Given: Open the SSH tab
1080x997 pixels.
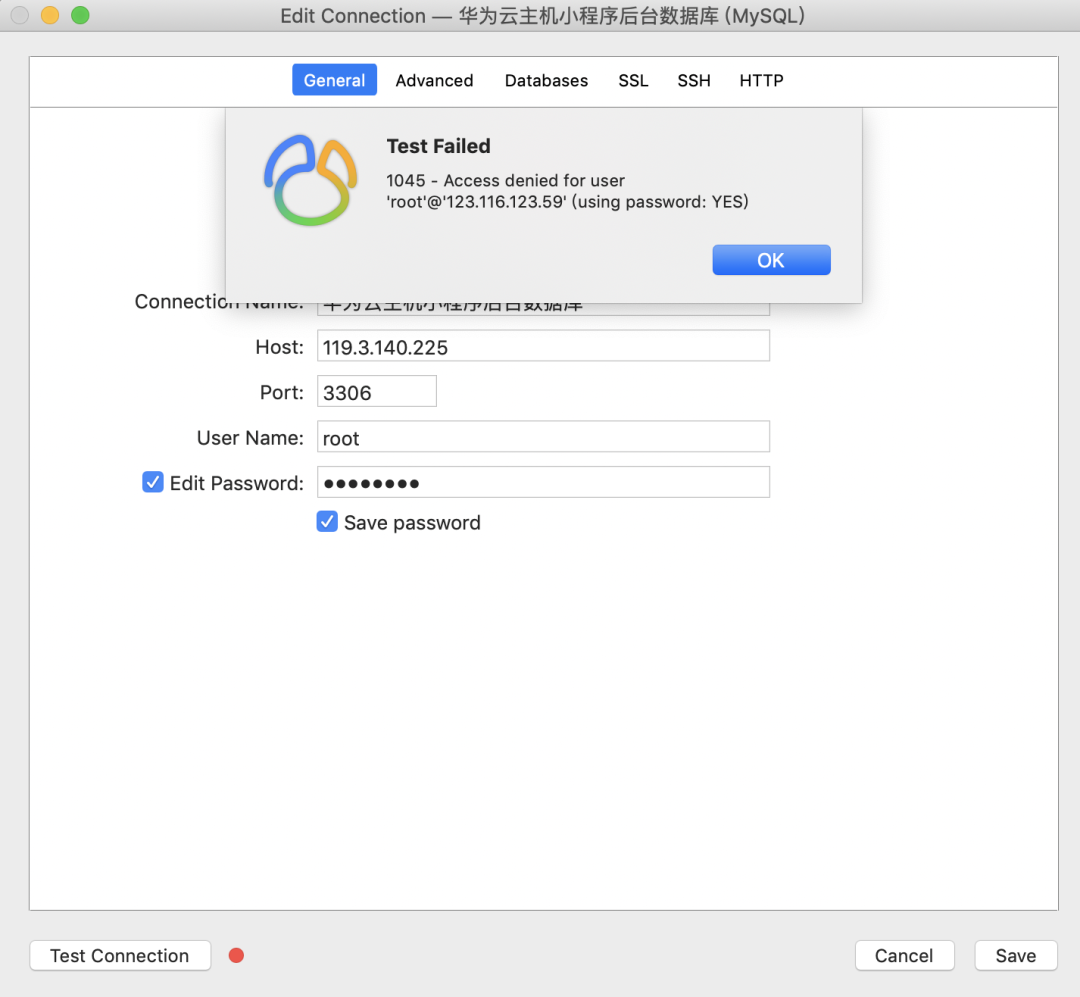Looking at the screenshot, I should (694, 80).
